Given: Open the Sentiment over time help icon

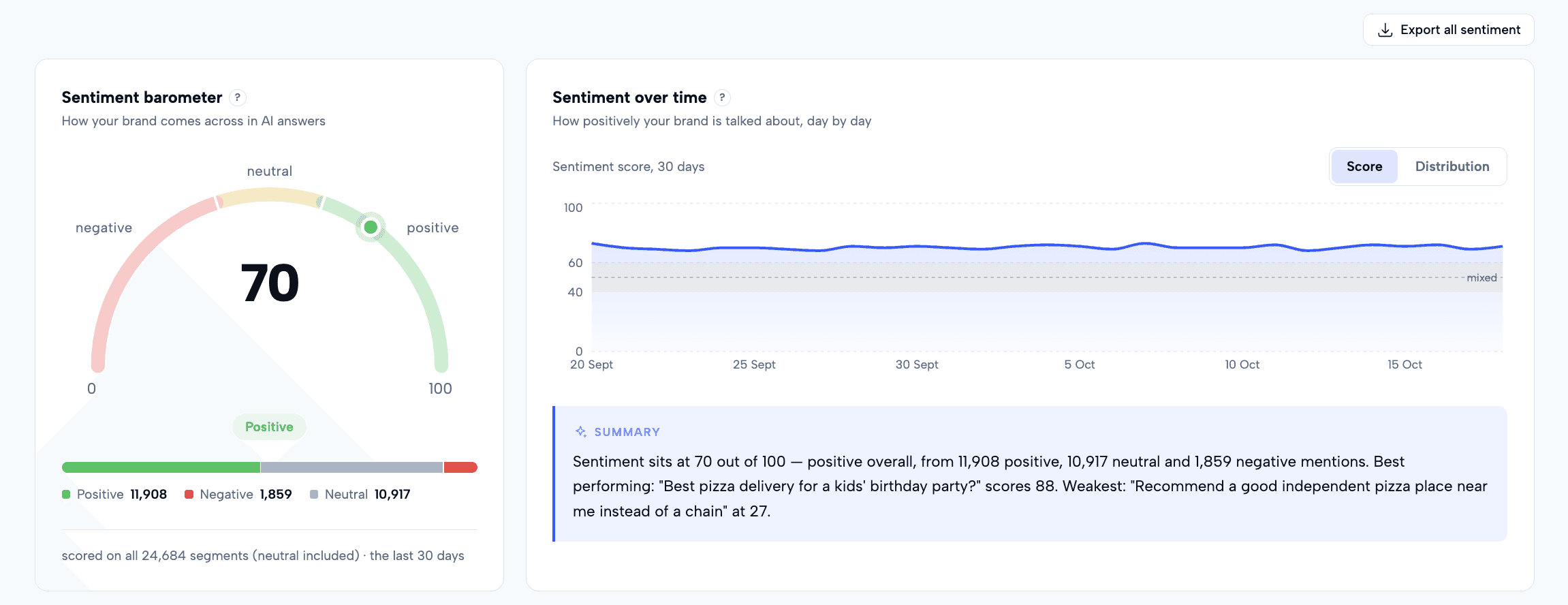Looking at the screenshot, I should tap(722, 97).
